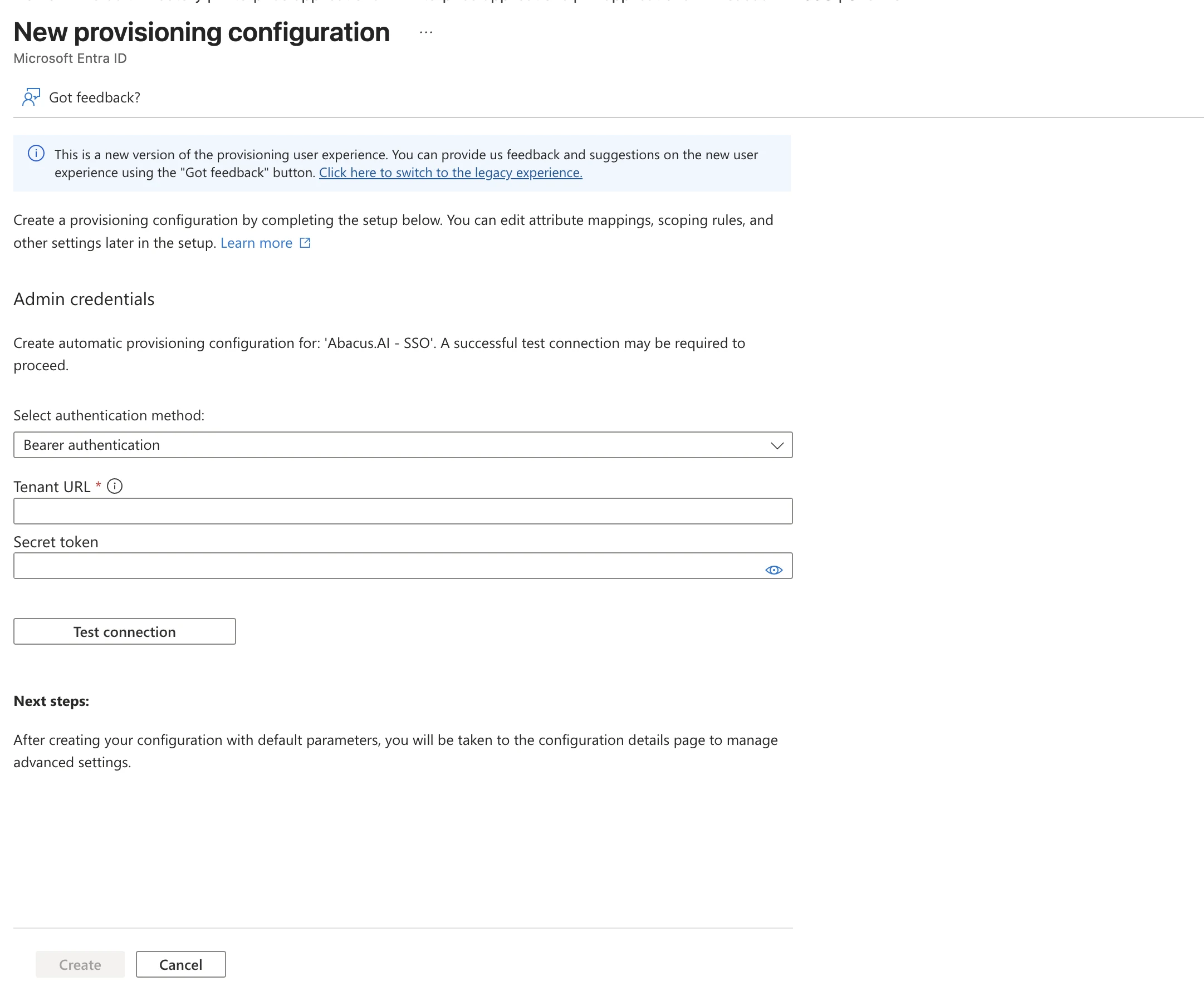Click the Got feedback person icon

(x=31, y=97)
